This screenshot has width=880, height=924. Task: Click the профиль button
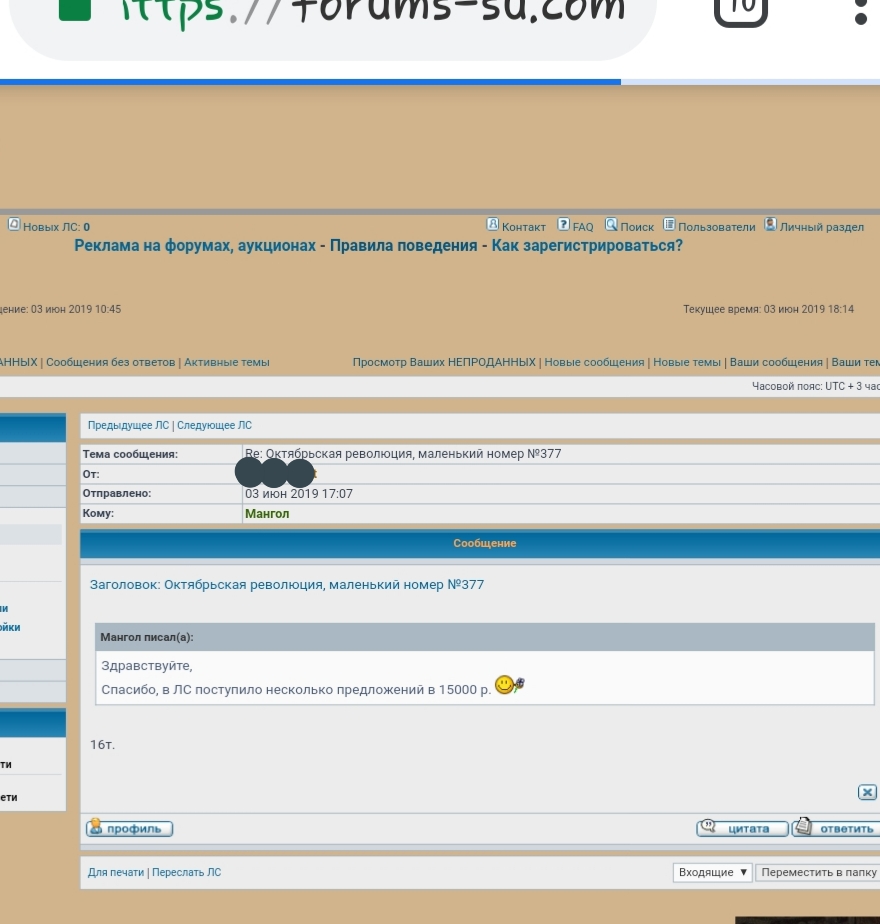coord(129,828)
